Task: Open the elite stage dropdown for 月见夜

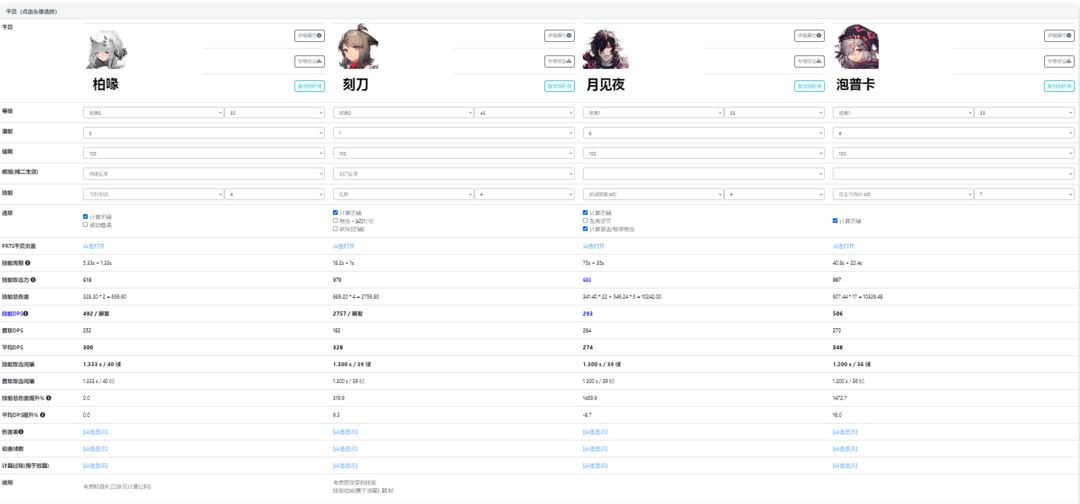Action: (653, 112)
